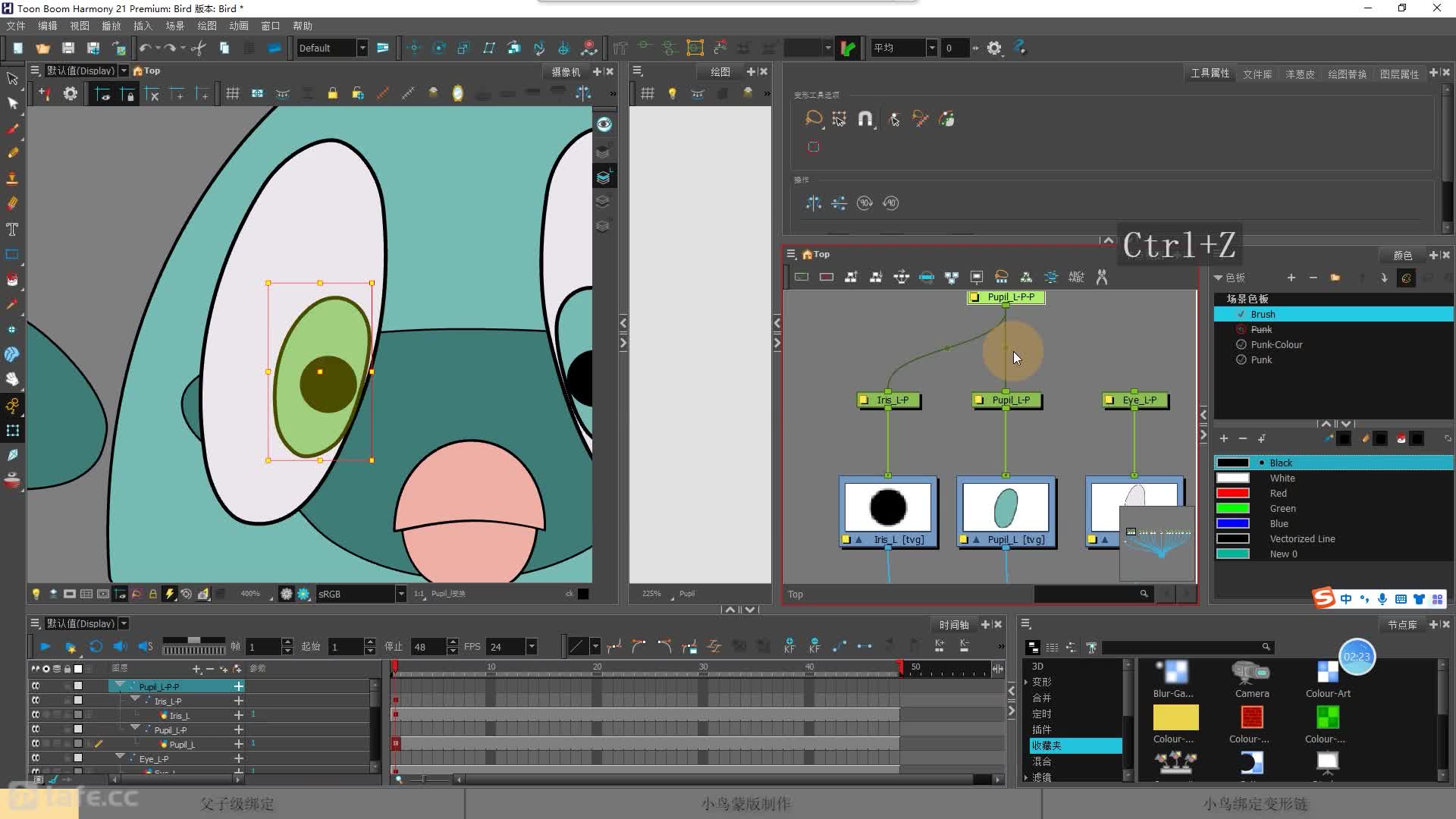Open 动画 menu

(239, 26)
